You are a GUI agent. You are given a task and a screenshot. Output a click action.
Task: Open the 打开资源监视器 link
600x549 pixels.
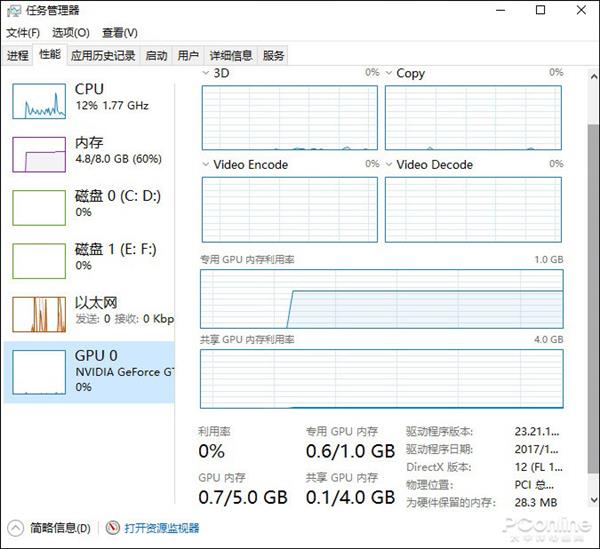[x=161, y=528]
